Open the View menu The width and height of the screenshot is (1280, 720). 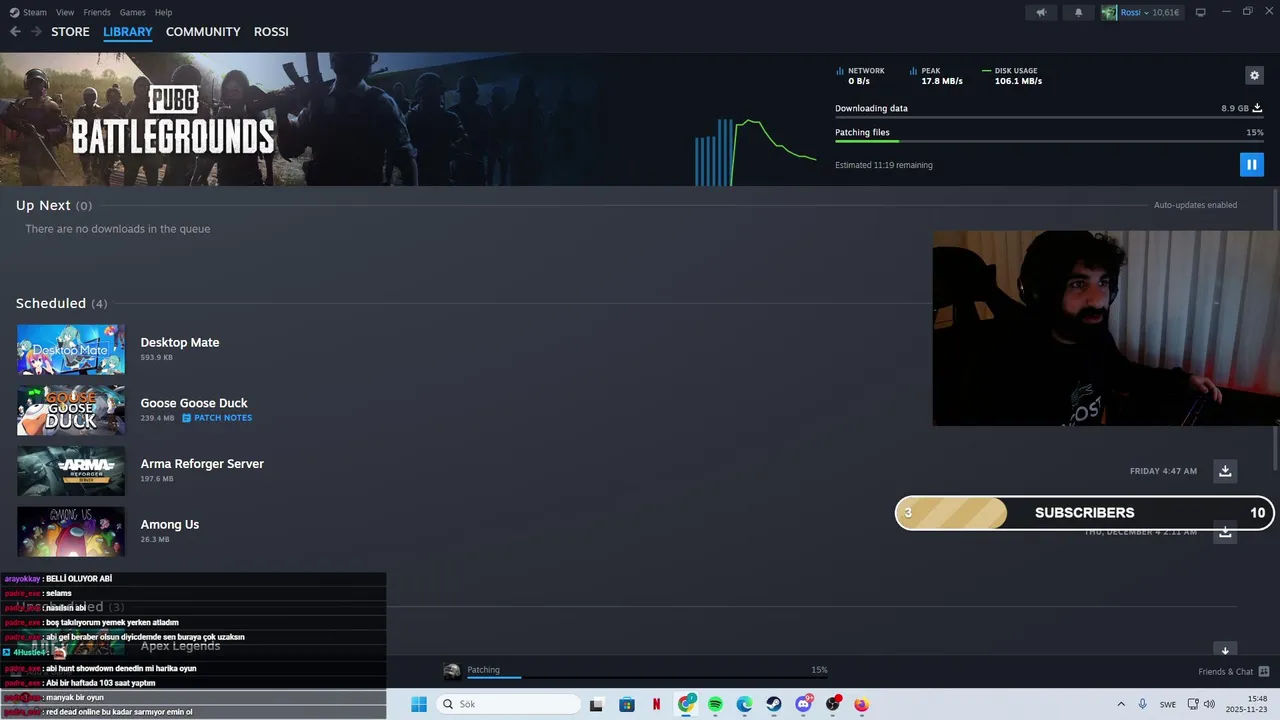coord(65,12)
